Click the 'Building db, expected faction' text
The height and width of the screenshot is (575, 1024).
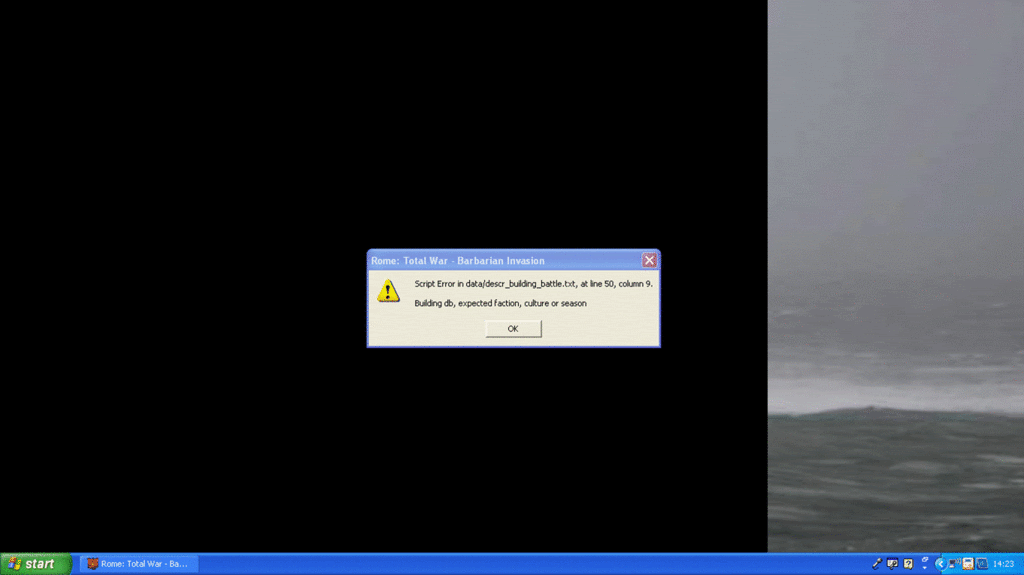pyautogui.click(x=500, y=303)
